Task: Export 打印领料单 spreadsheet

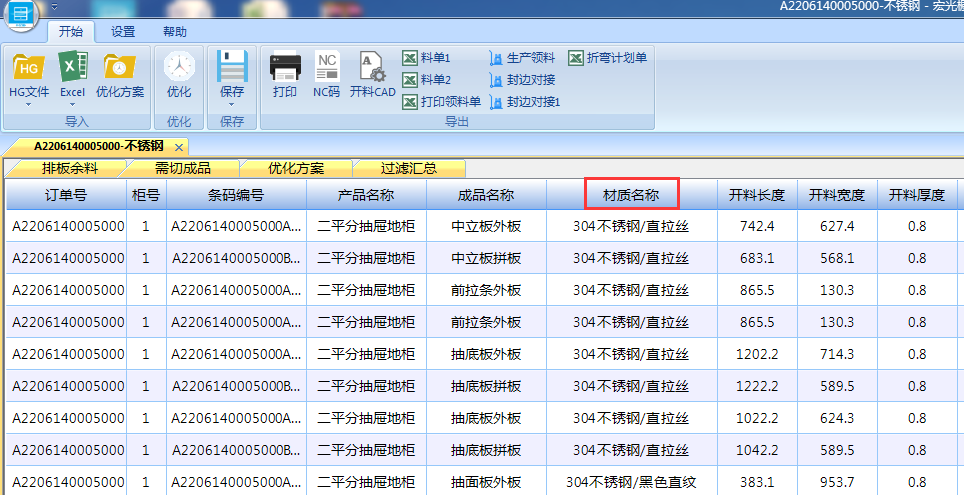Action: click(x=441, y=101)
